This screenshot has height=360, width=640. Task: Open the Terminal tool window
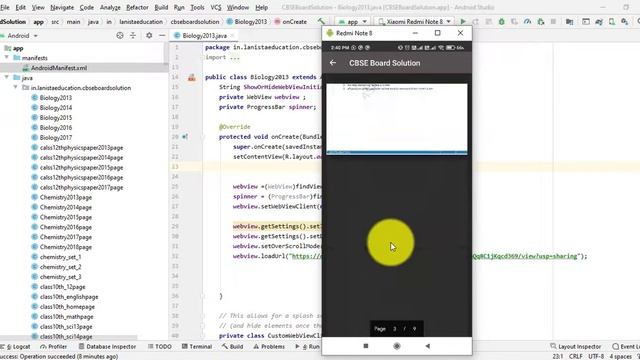click(x=196, y=347)
